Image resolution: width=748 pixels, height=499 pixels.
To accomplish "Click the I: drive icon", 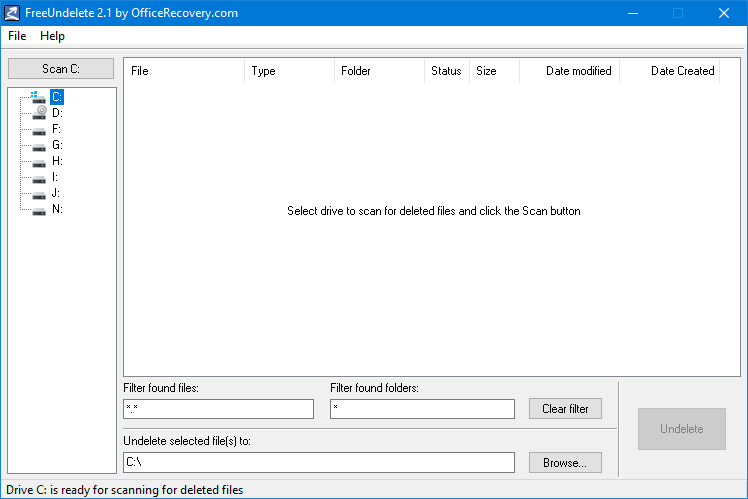I will (39, 179).
